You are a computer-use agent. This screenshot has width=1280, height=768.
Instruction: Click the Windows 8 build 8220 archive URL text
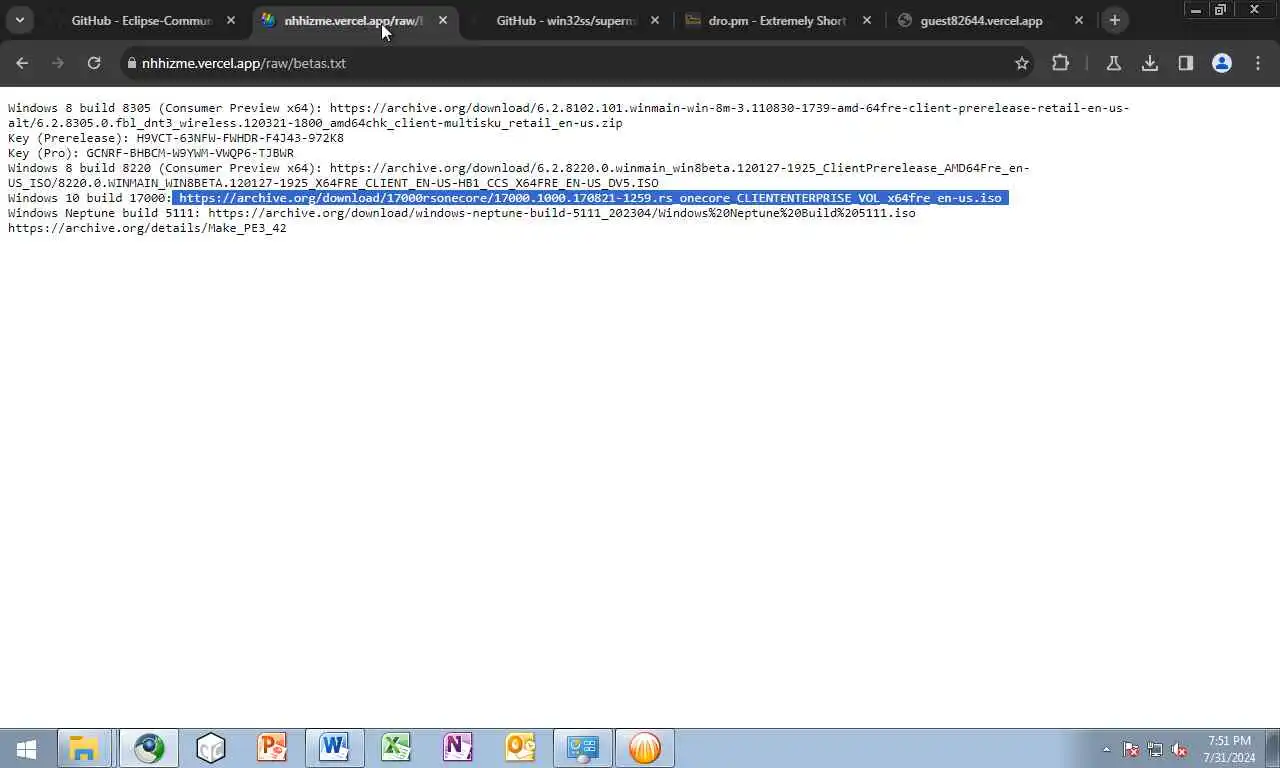pyautogui.click(x=519, y=175)
